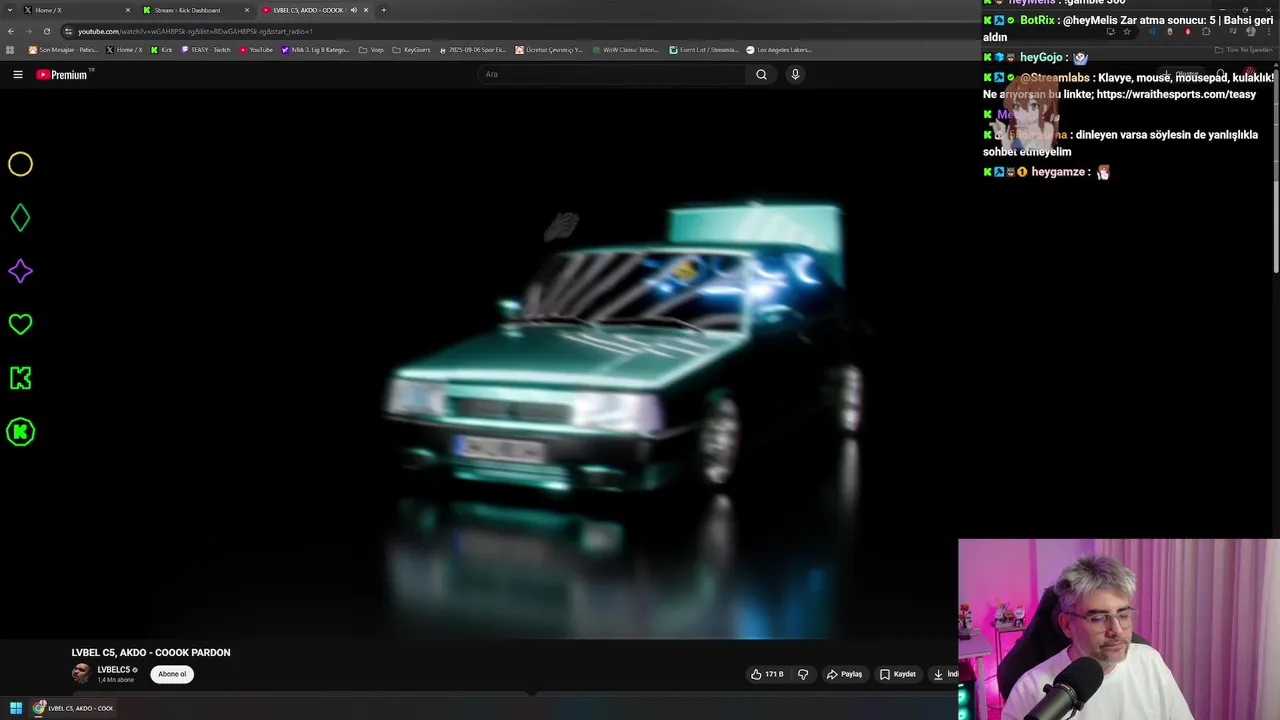Open the Home / X bookmark

(x=125, y=50)
